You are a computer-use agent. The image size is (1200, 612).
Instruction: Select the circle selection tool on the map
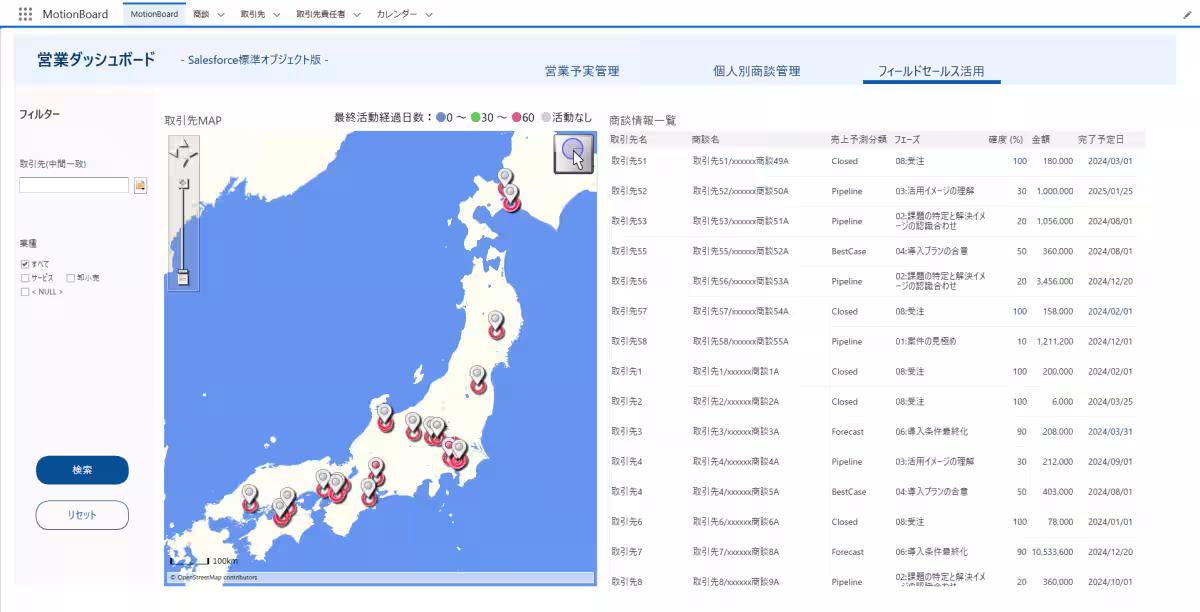click(573, 153)
